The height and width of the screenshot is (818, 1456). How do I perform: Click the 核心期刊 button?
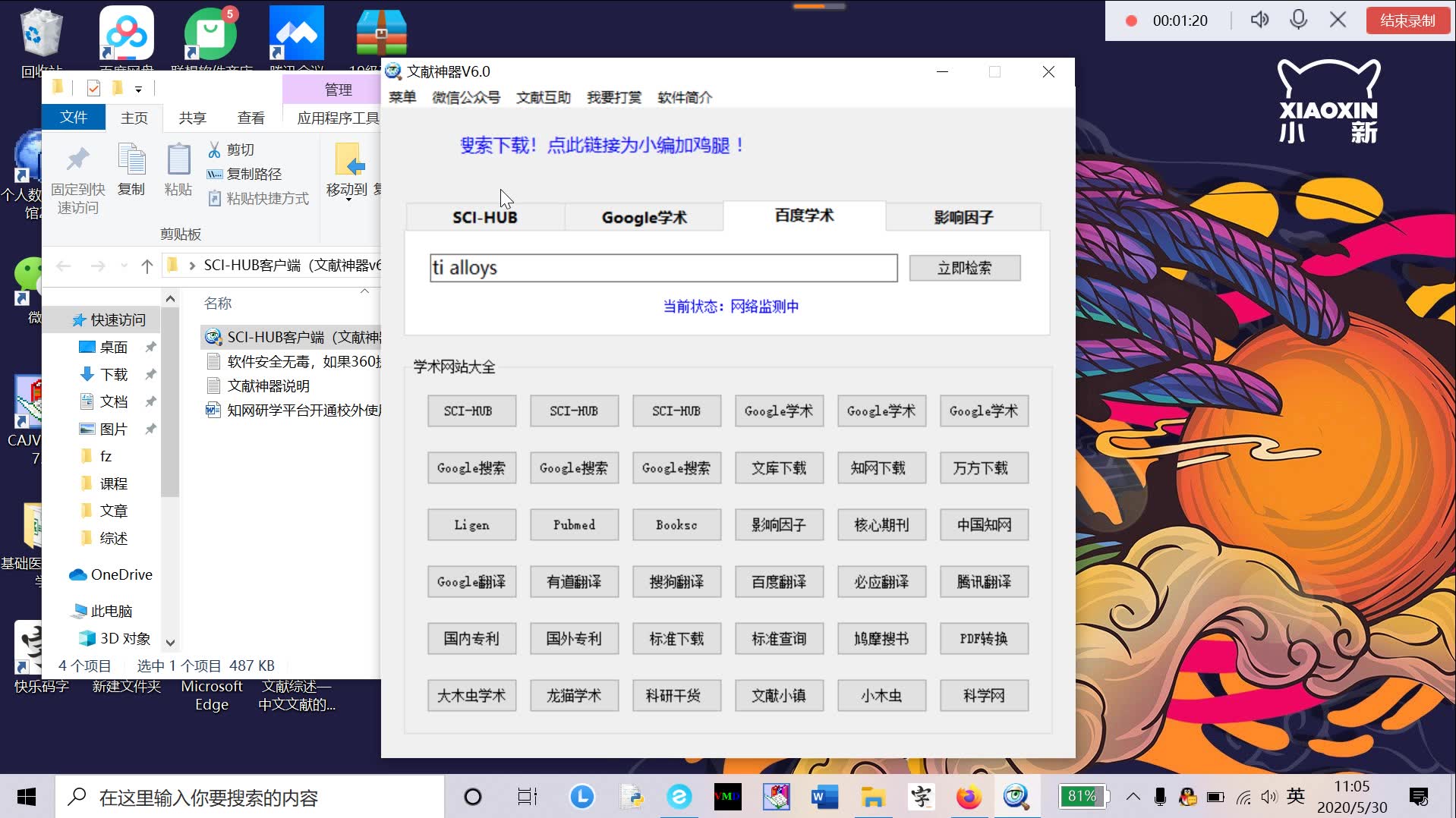click(881, 525)
